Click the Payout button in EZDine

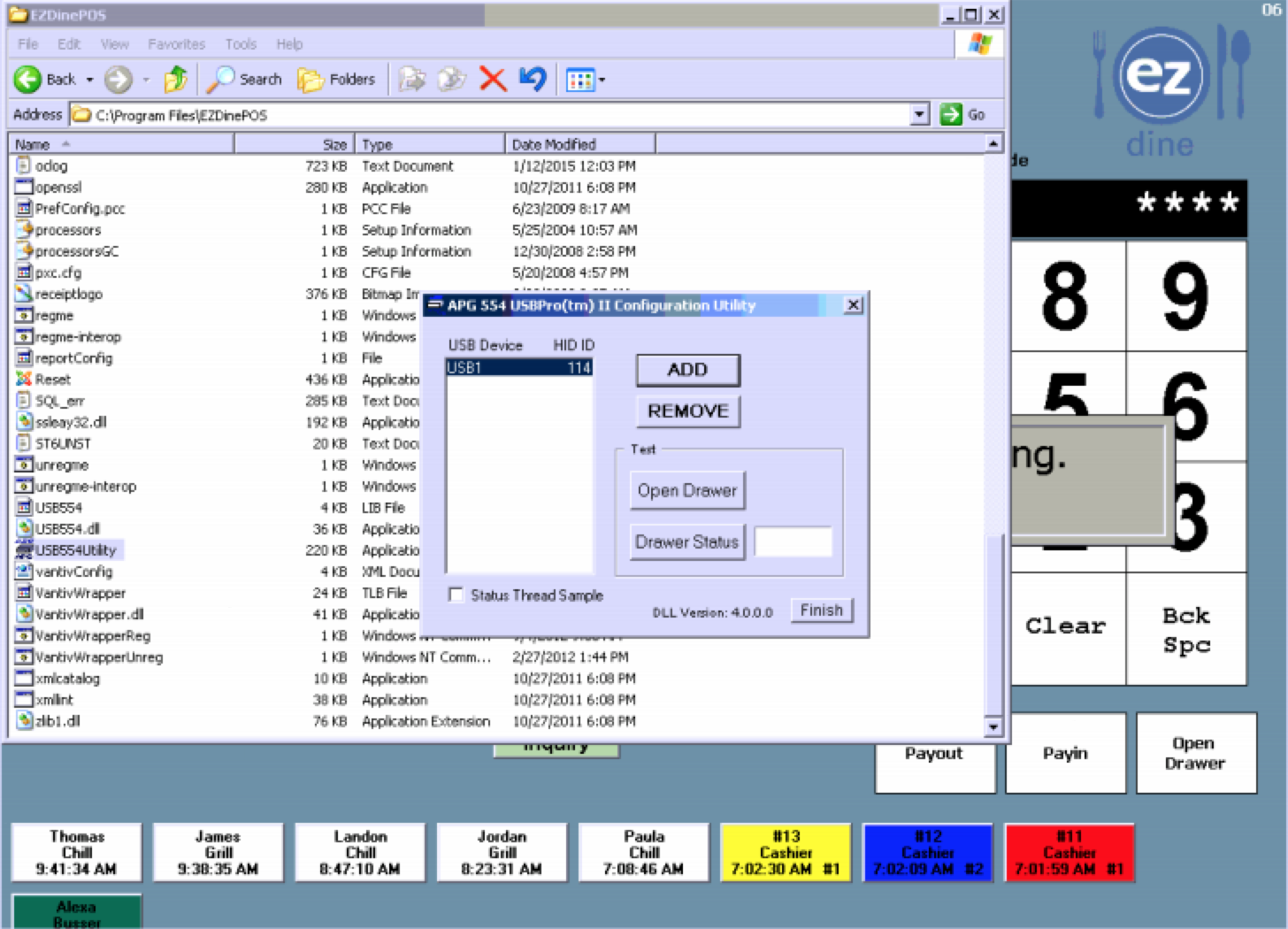click(x=934, y=753)
